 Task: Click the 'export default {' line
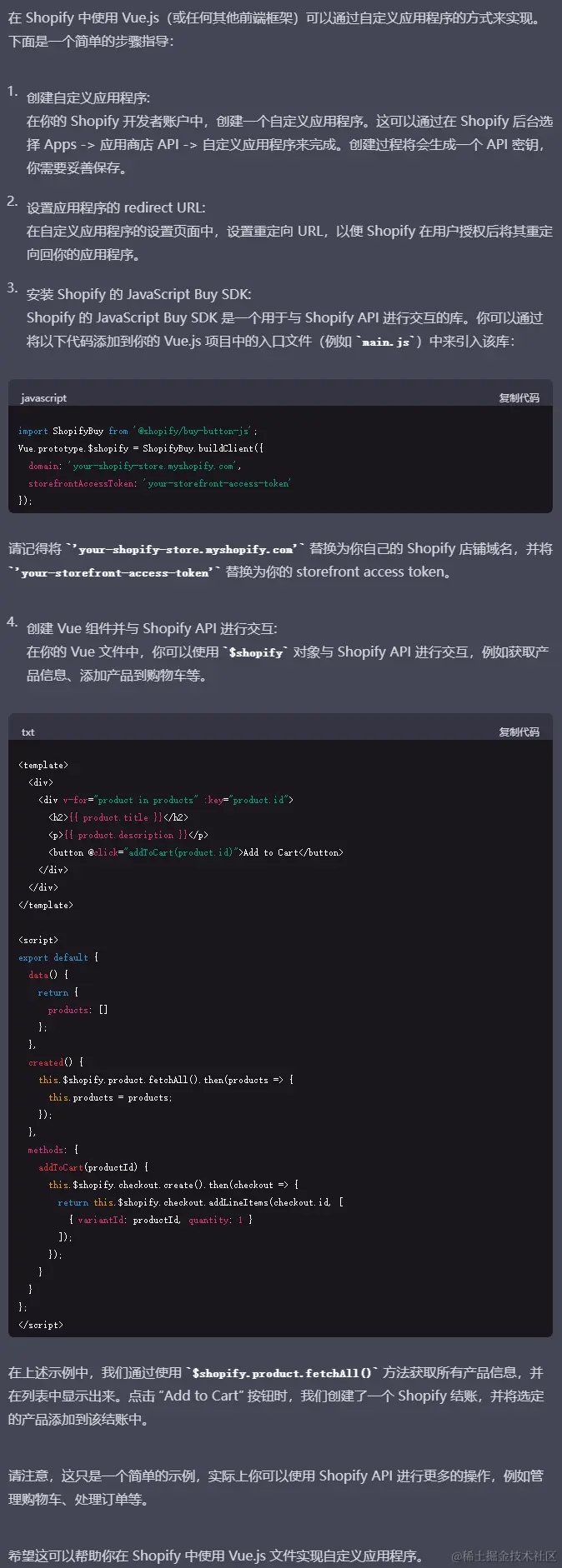pos(58,957)
